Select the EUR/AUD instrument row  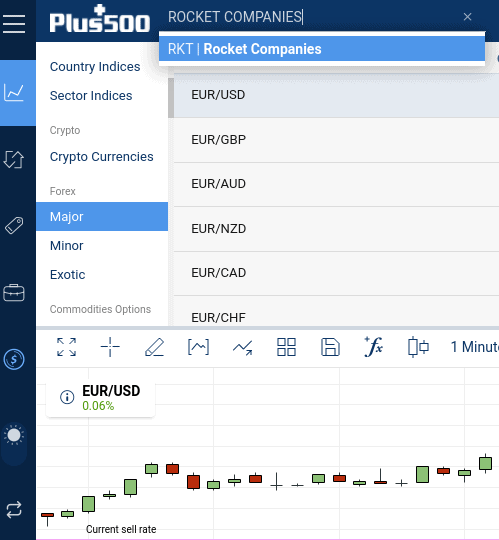tap(336, 184)
